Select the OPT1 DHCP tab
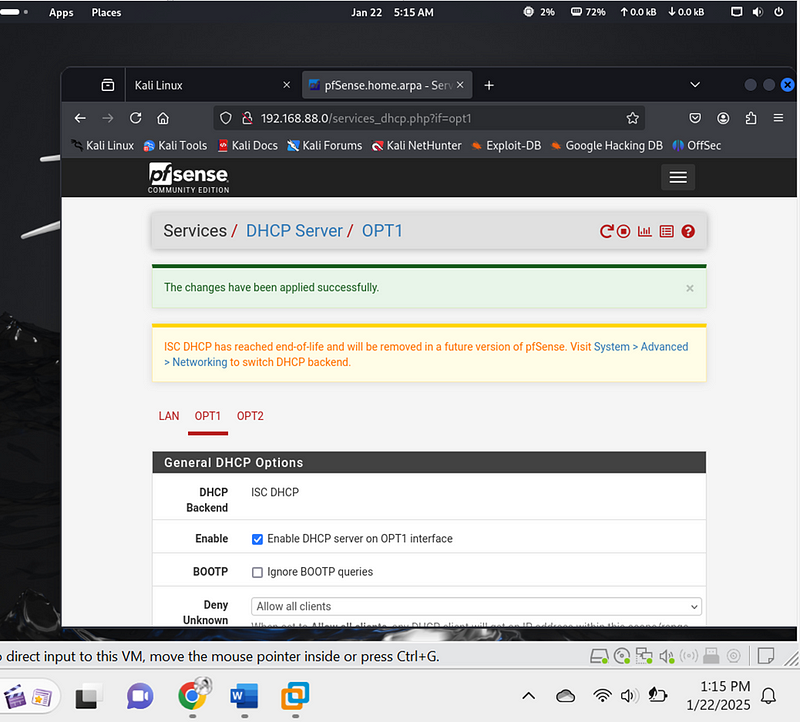 tap(208, 416)
